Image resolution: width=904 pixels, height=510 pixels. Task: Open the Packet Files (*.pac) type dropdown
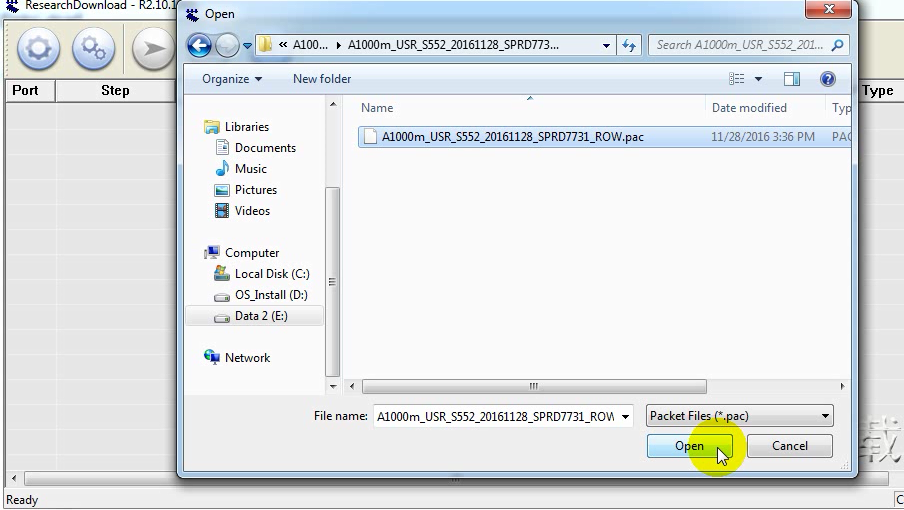click(x=740, y=415)
